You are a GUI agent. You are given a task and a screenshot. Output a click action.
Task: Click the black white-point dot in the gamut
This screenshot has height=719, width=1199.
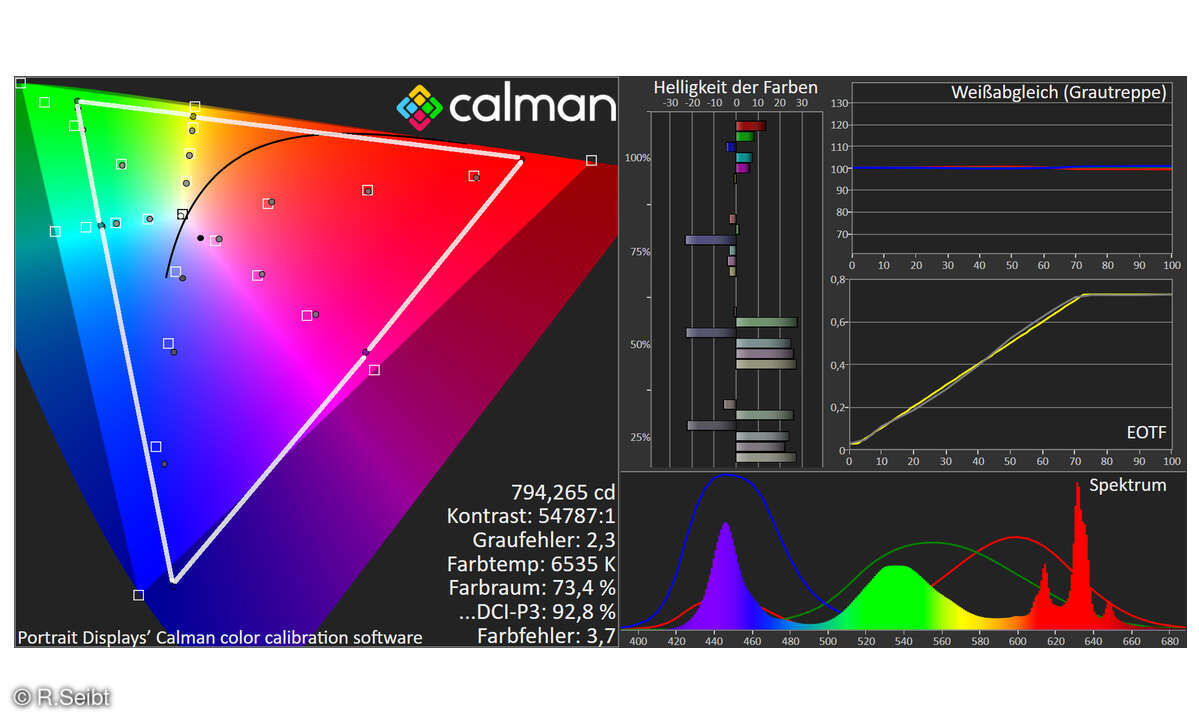(201, 238)
